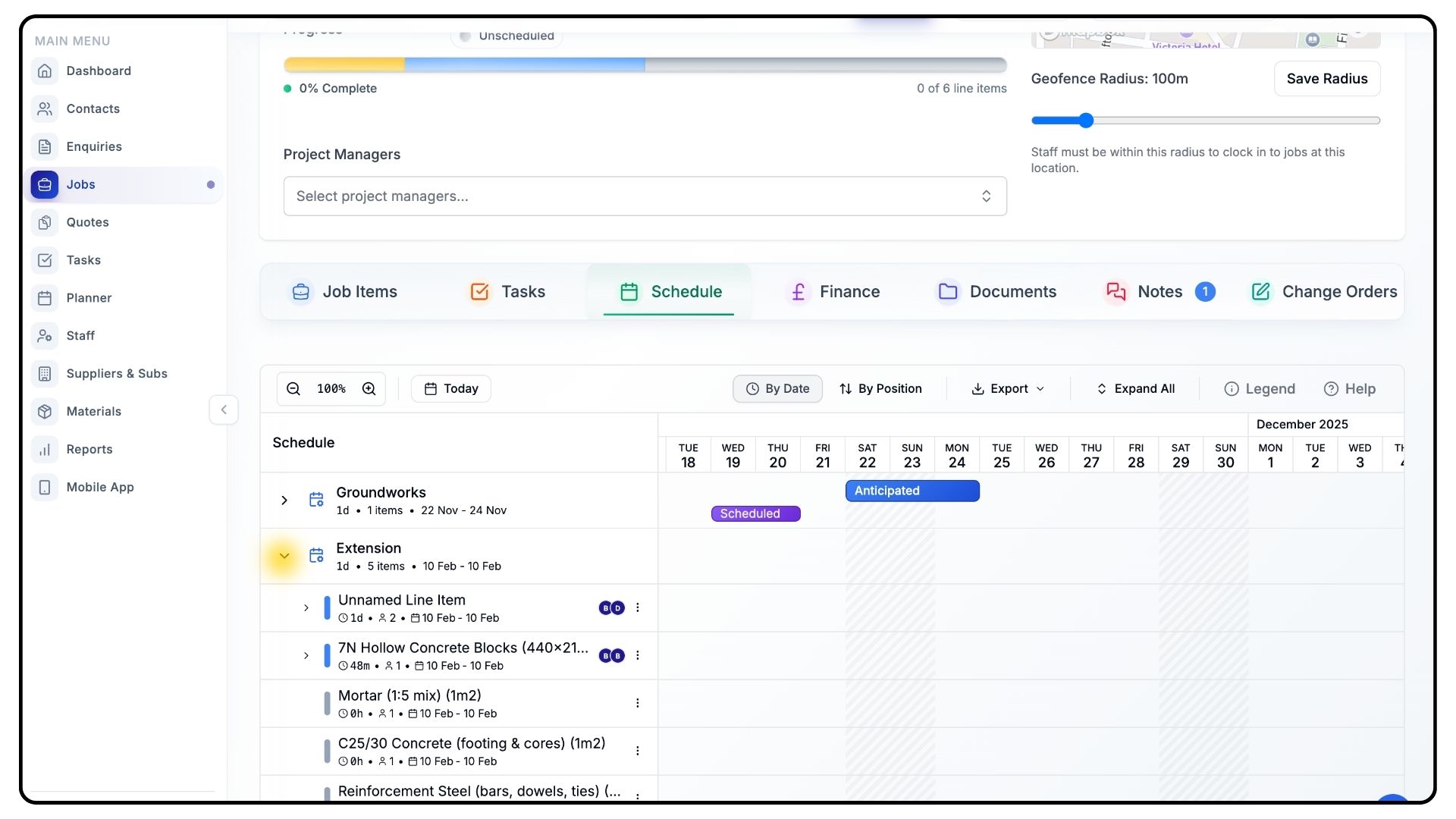The width and height of the screenshot is (1456, 819).
Task: Open three-dot menu for Unnamed Line Item
Action: click(638, 607)
